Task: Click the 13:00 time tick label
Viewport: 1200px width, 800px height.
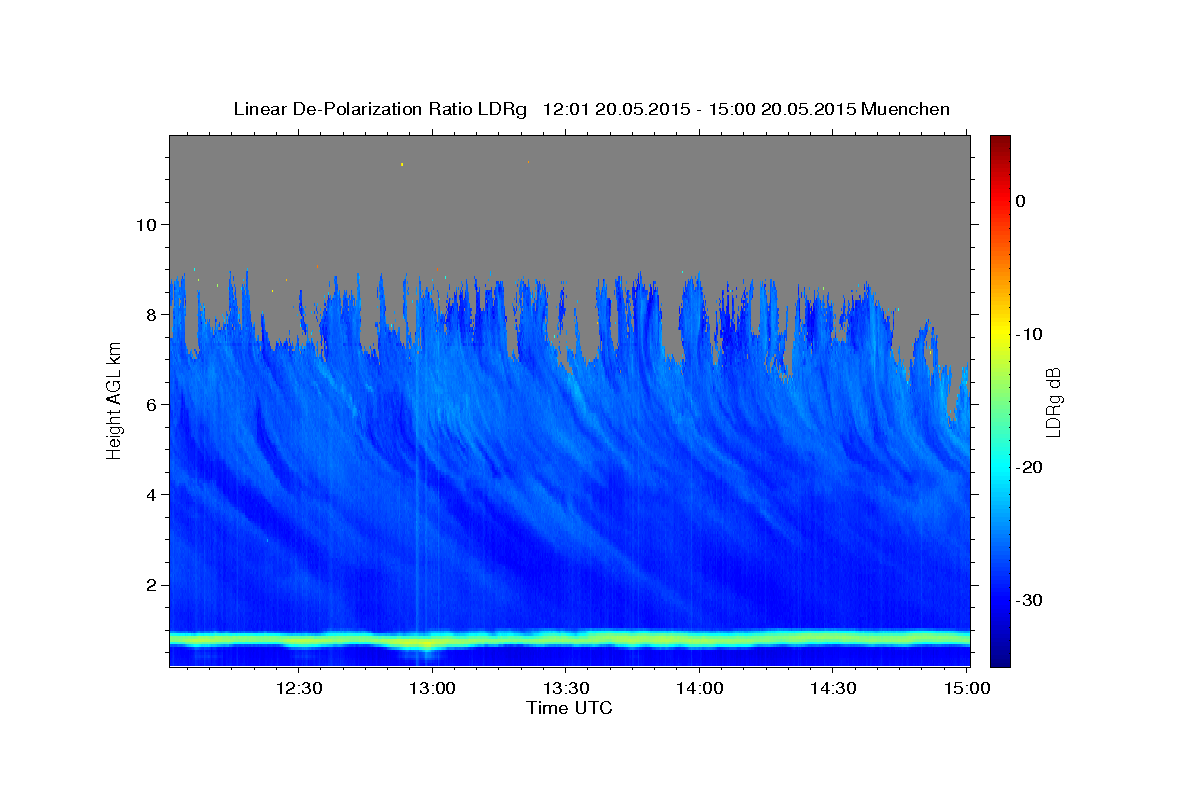Action: 432,688
